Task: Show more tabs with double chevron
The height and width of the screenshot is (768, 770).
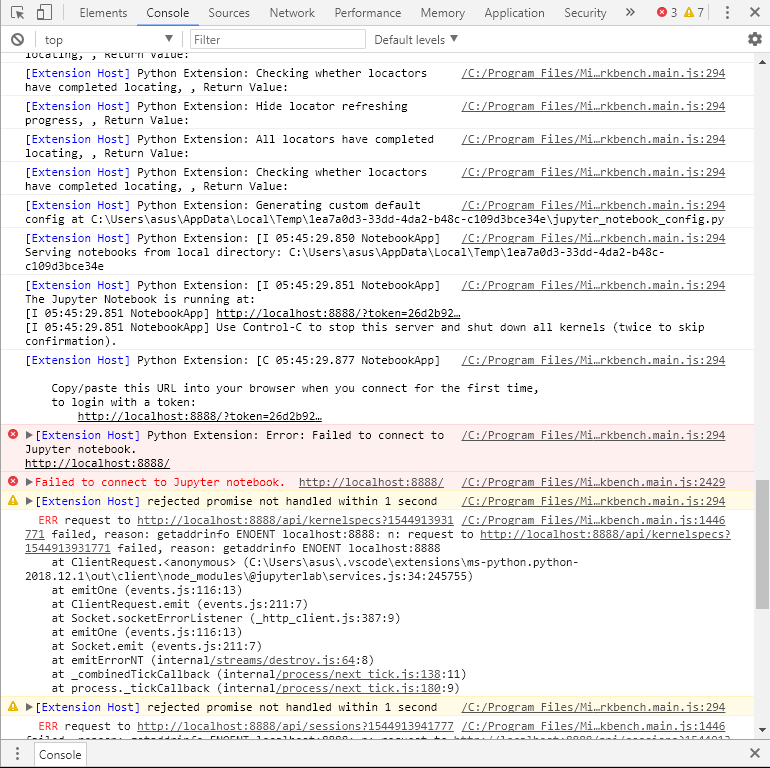Action: click(630, 12)
